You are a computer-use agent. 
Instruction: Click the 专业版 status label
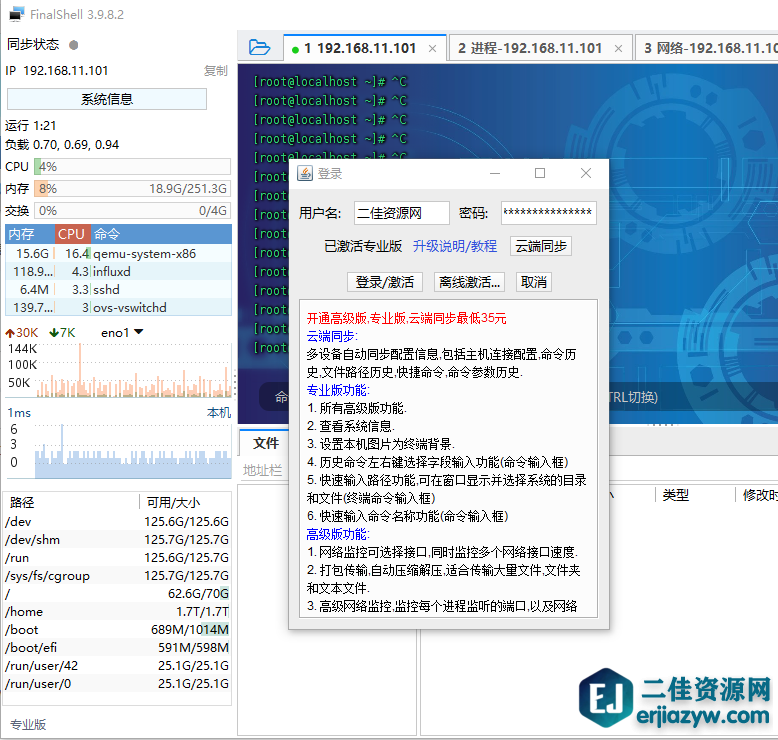point(28,725)
